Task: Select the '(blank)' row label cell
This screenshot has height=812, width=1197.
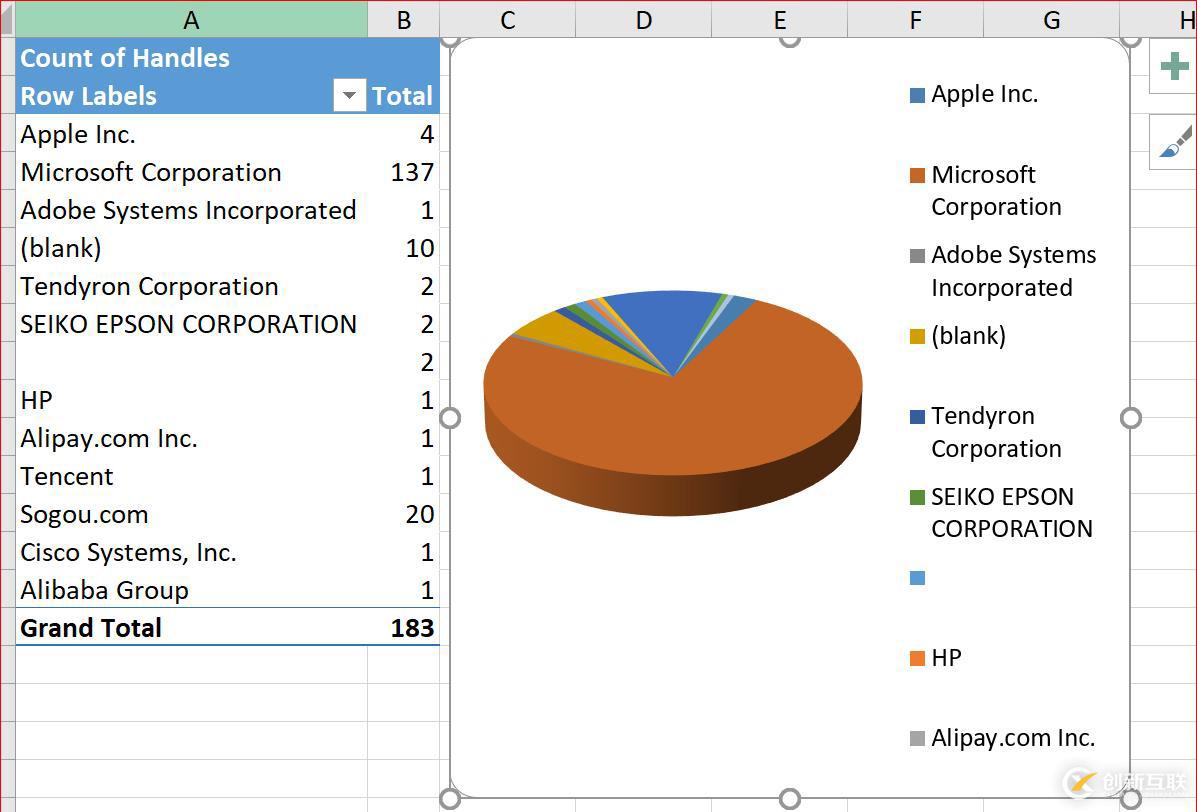Action: click(x=191, y=248)
